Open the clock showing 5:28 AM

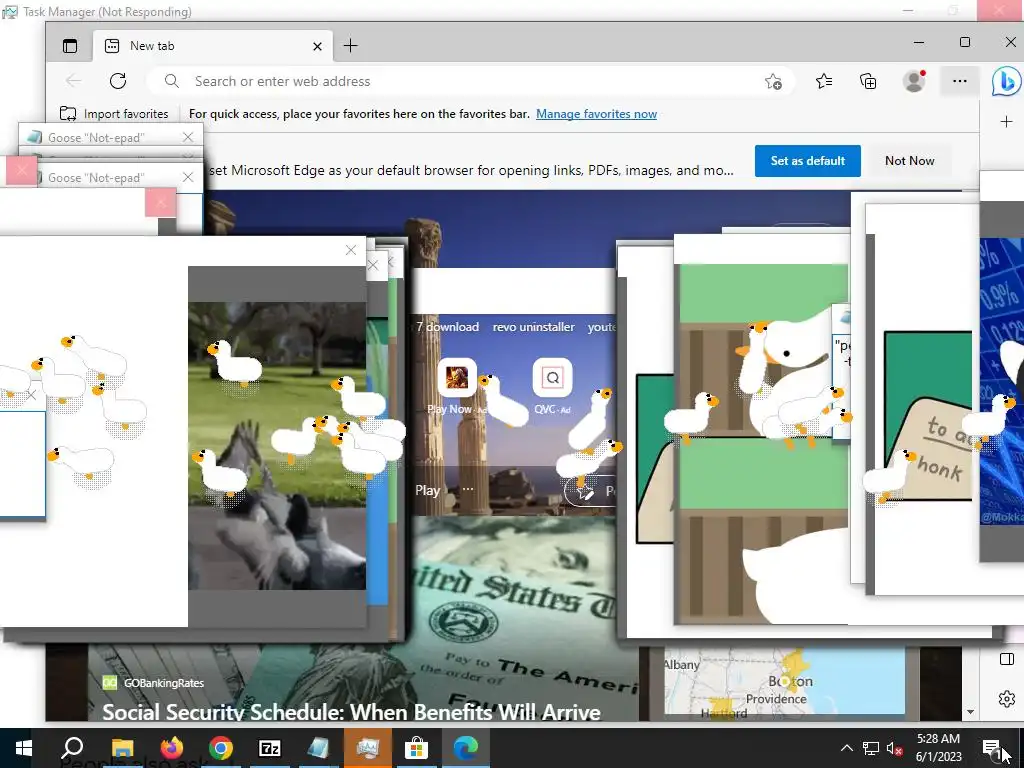(938, 748)
